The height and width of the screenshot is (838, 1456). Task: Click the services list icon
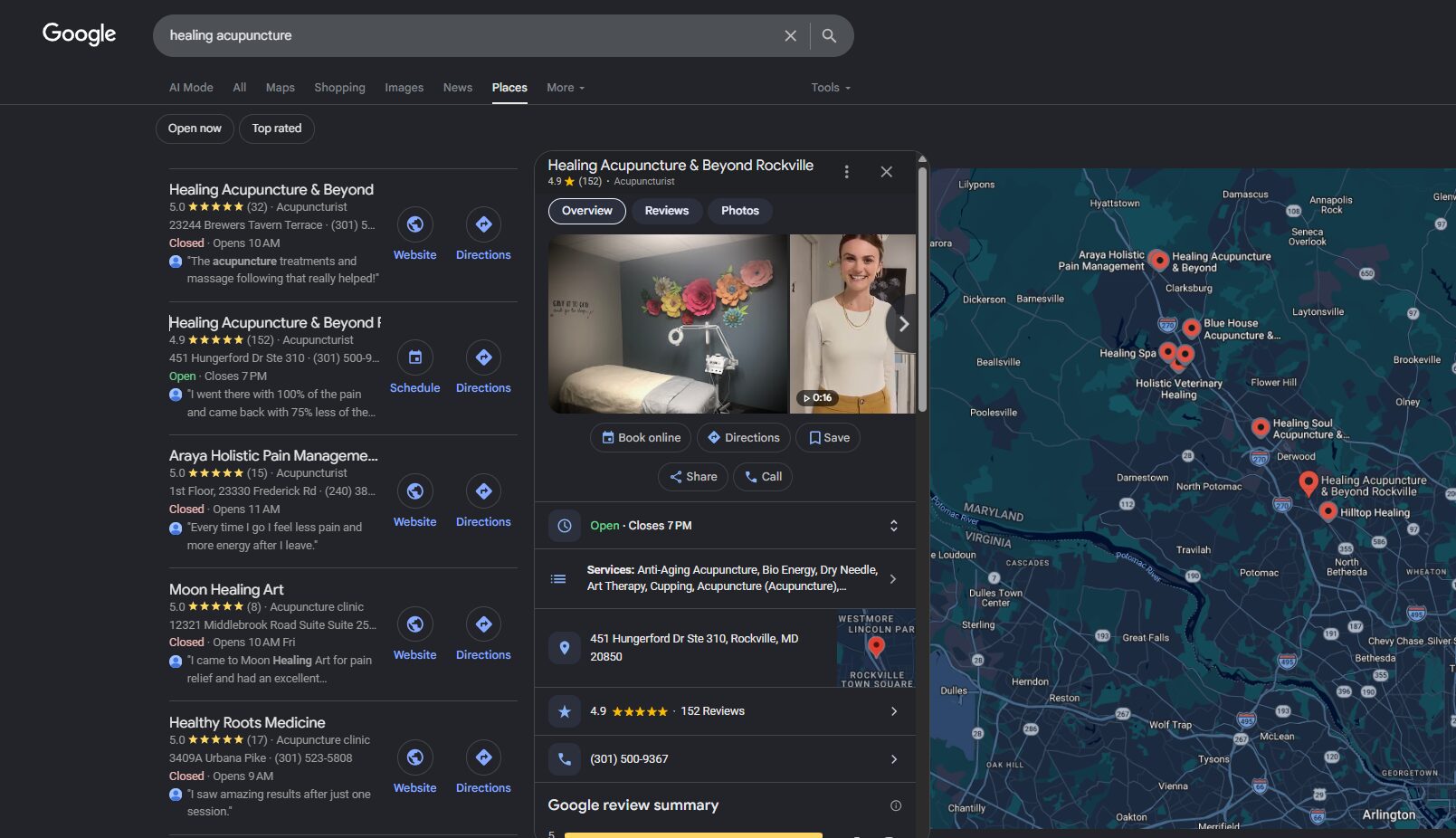tap(558, 578)
